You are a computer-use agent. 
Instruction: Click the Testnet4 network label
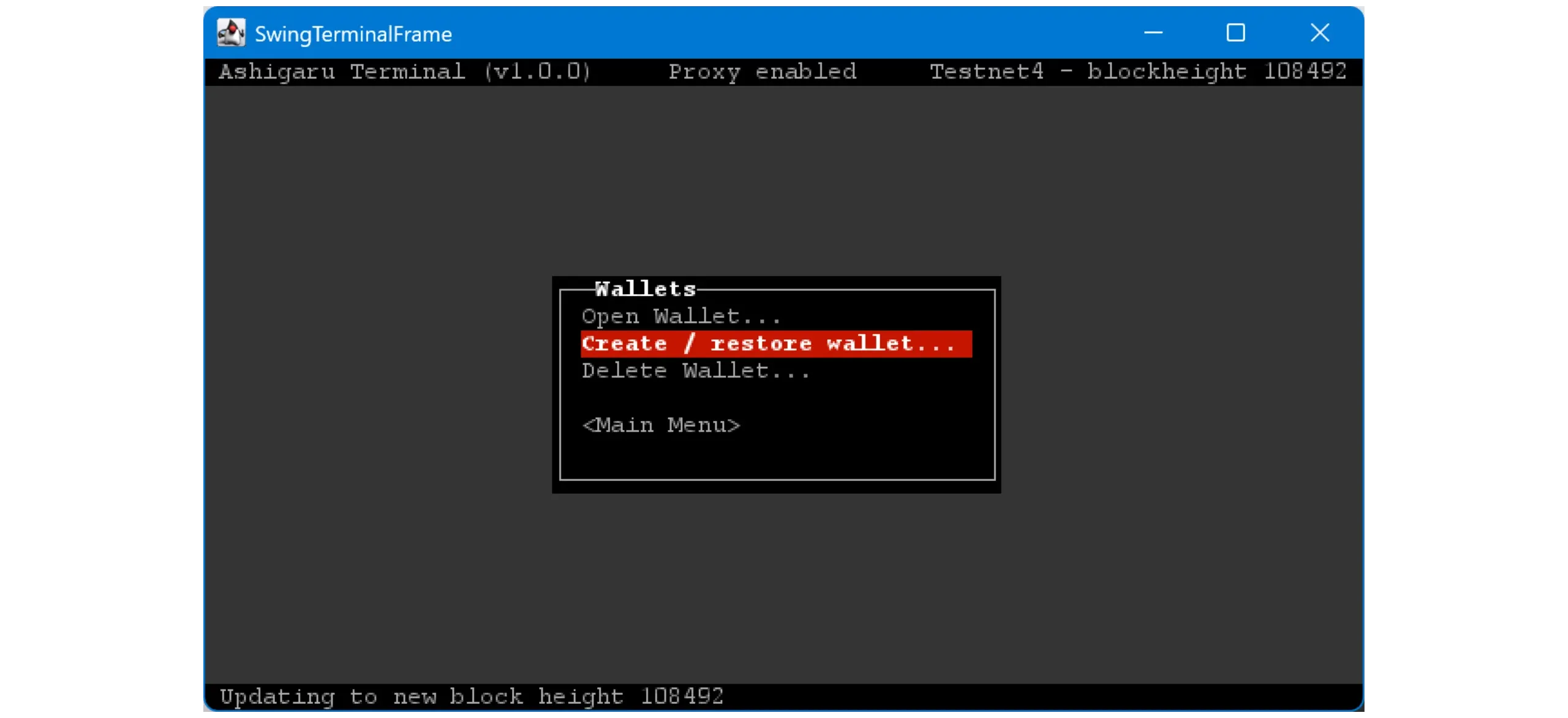point(986,72)
